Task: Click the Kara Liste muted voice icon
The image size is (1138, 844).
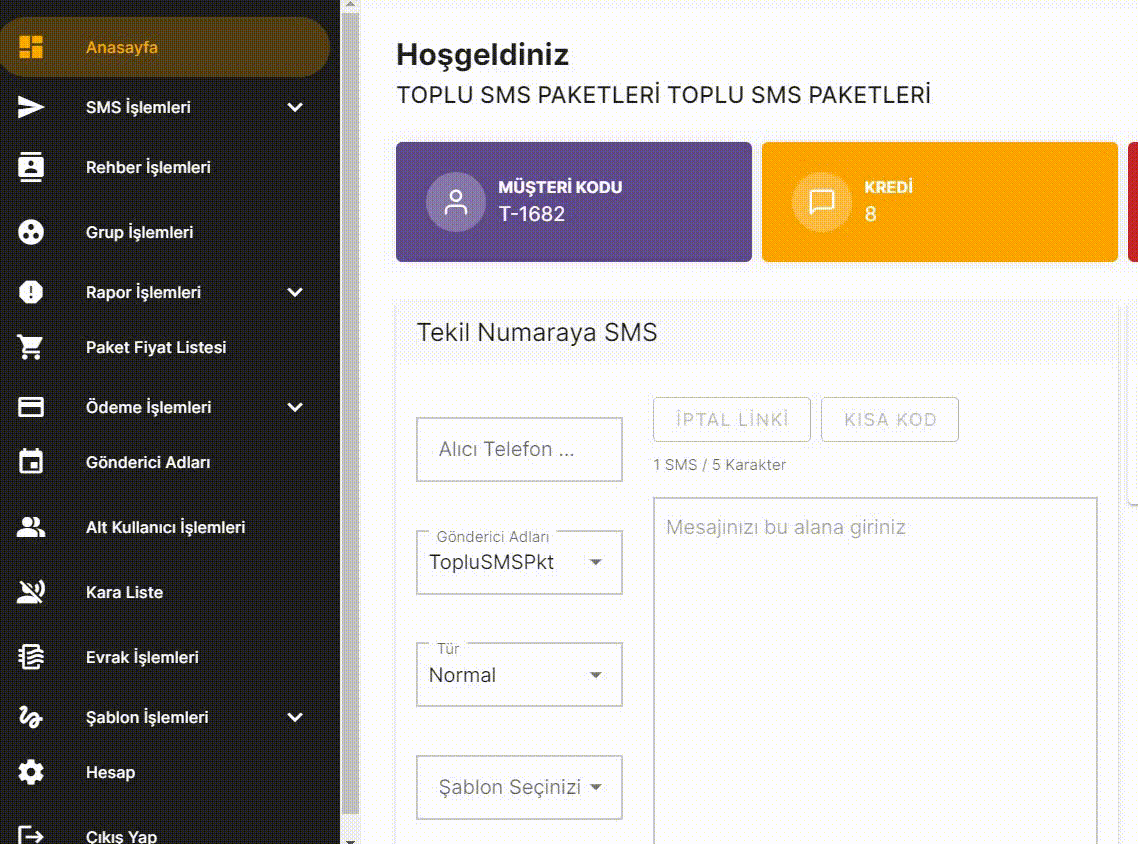Action: (30, 592)
